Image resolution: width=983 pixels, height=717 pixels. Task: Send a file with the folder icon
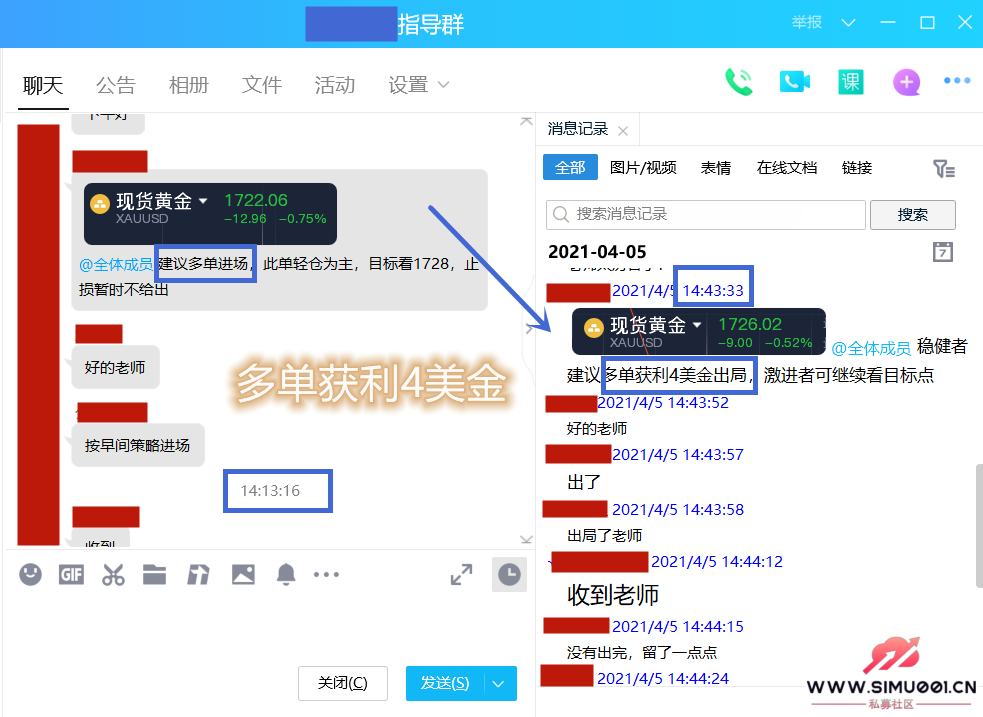click(x=154, y=574)
